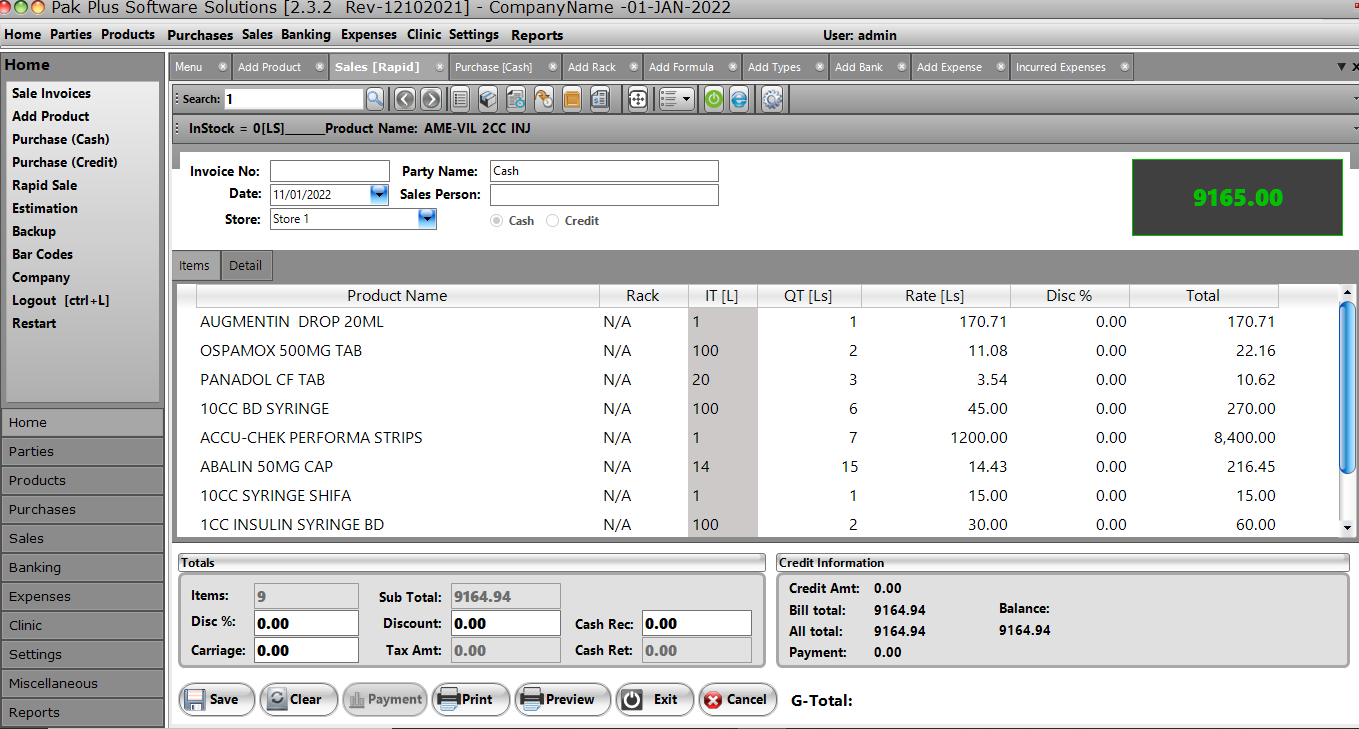Select the Credit payment radio button
The width and height of the screenshot is (1359, 729).
coord(553,221)
